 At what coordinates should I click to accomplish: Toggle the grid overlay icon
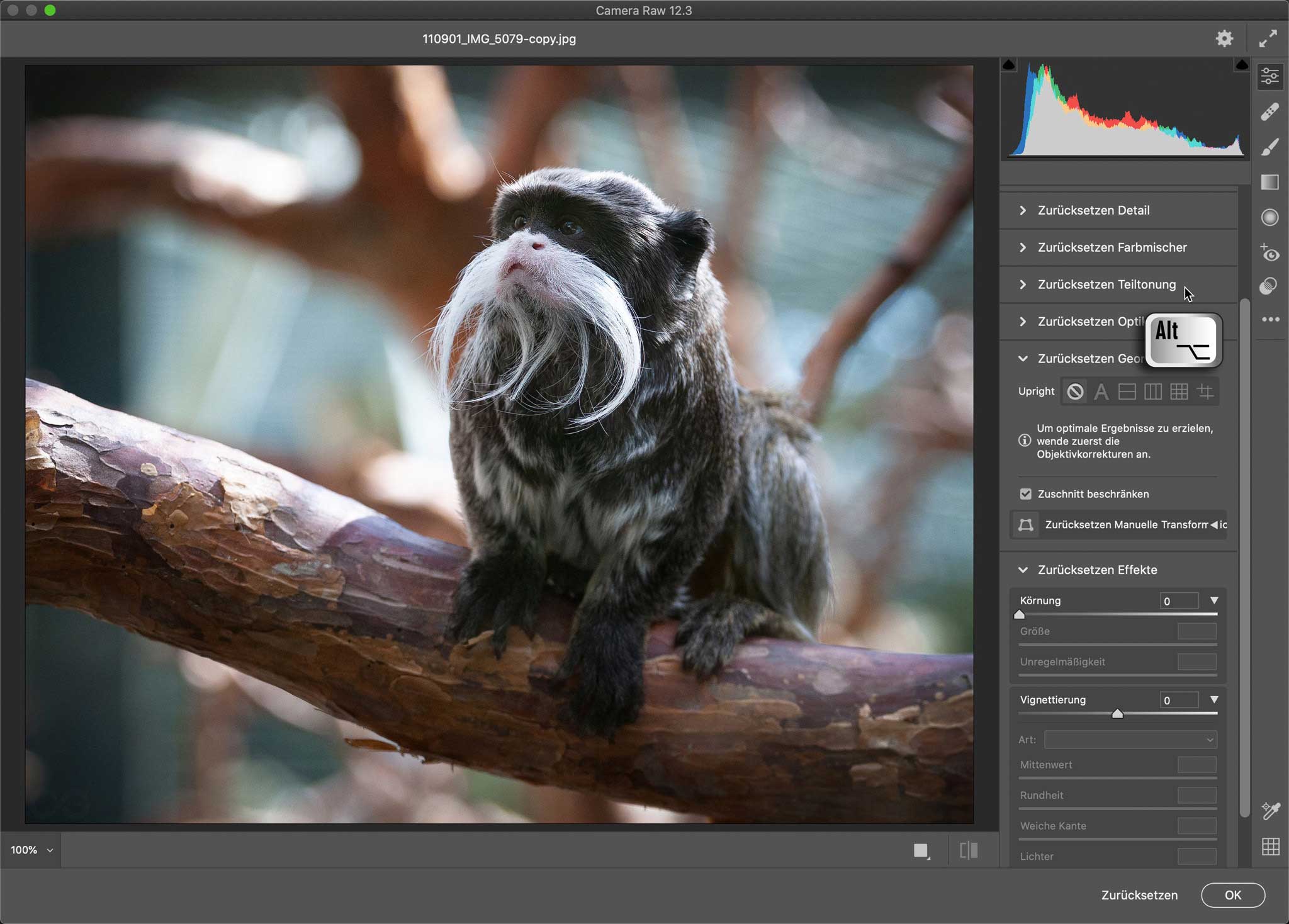click(x=1270, y=847)
